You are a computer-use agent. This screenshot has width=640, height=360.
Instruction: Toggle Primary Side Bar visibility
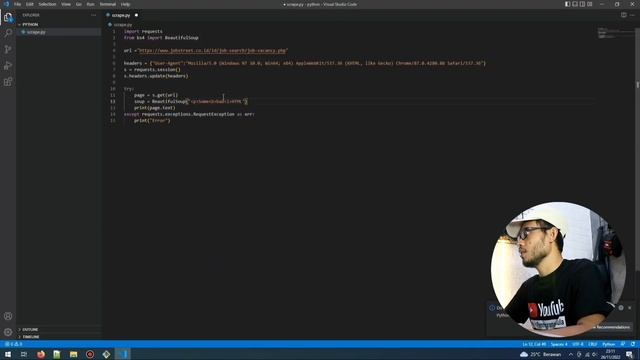point(567,4)
